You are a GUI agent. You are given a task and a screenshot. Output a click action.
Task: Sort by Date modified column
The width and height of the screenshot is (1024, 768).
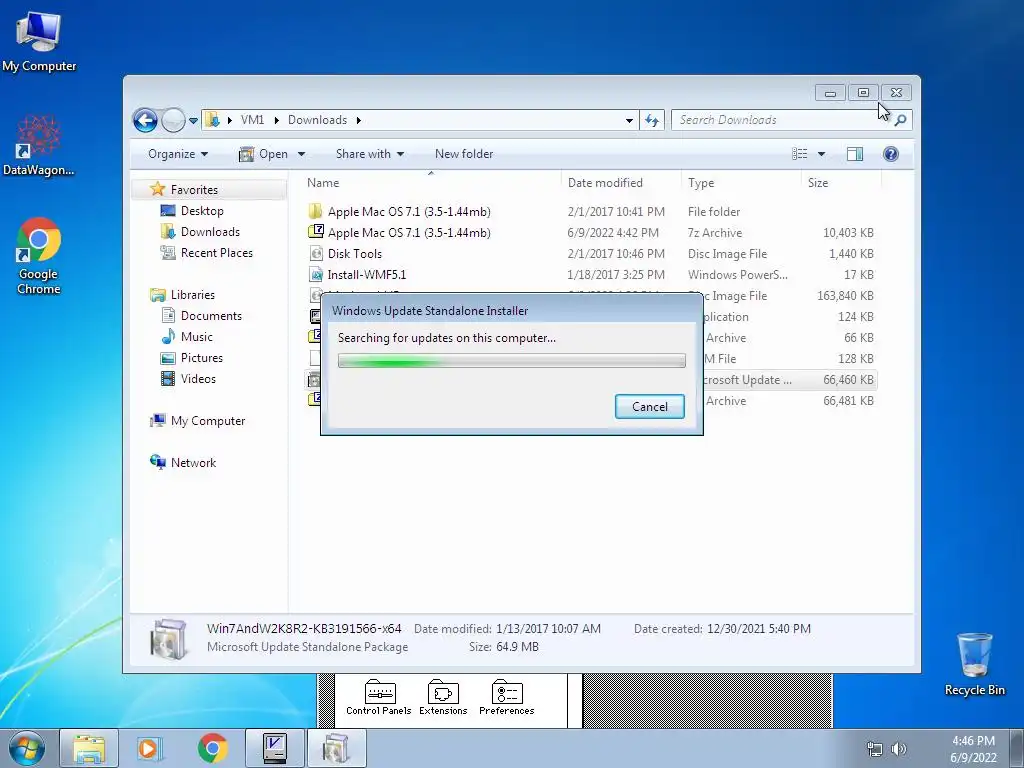[x=620, y=183]
